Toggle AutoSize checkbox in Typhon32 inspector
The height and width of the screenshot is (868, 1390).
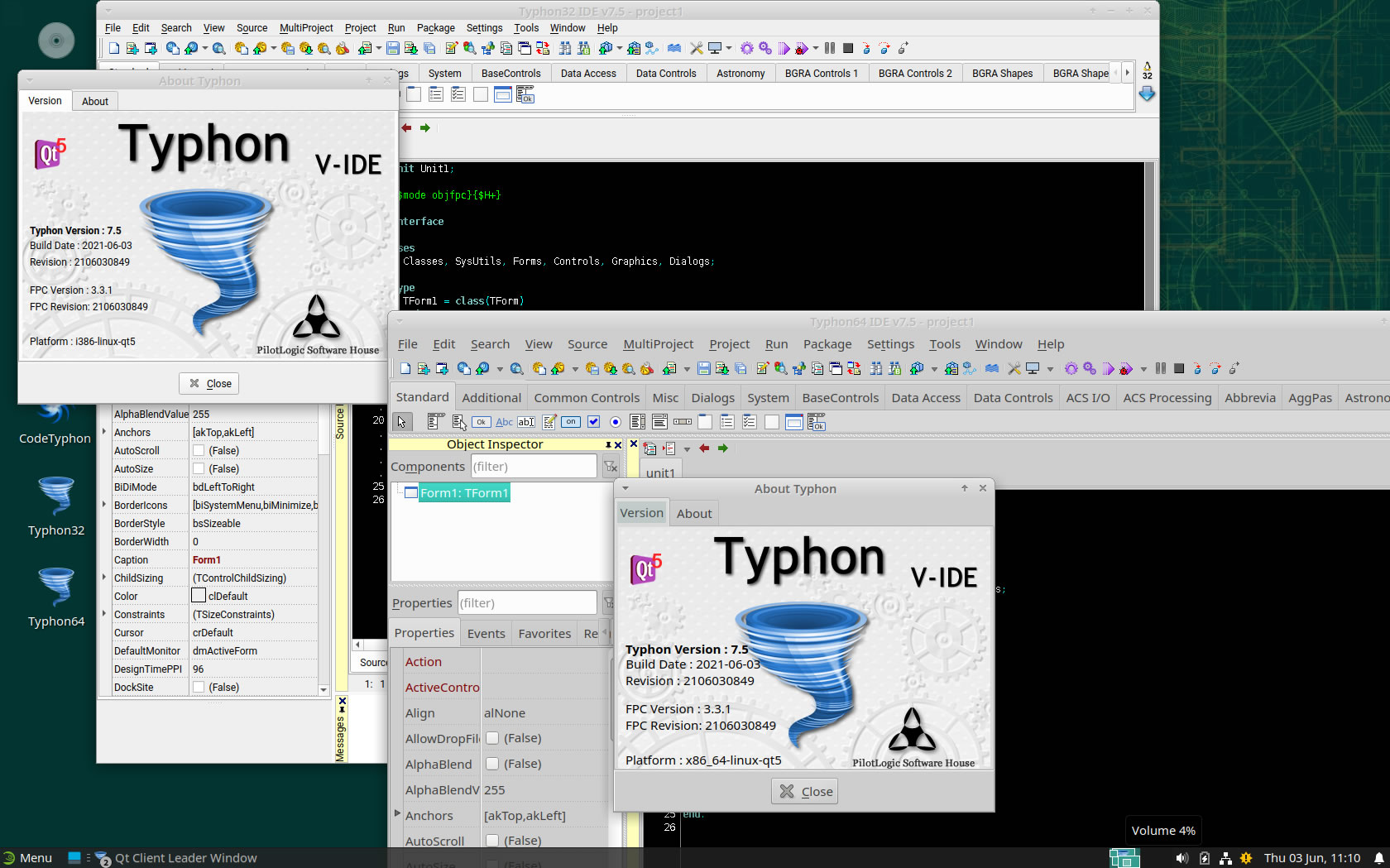199,468
